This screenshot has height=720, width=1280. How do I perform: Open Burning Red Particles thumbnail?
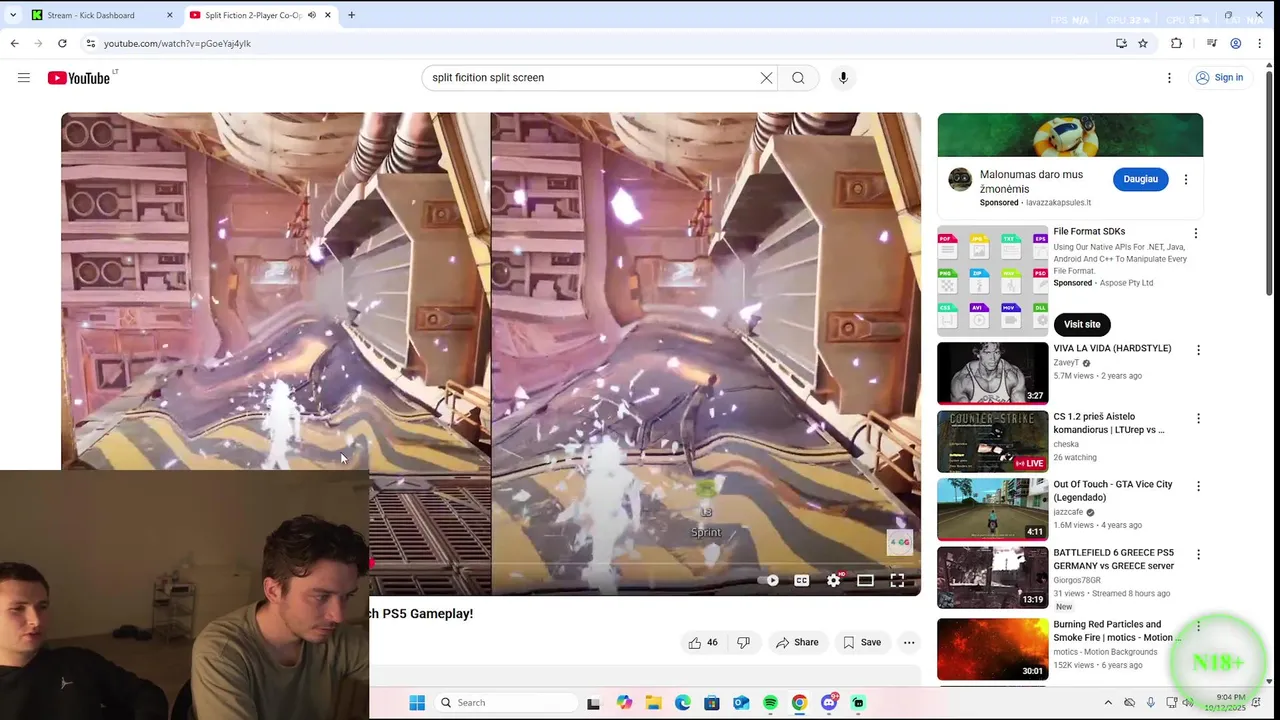(x=992, y=649)
